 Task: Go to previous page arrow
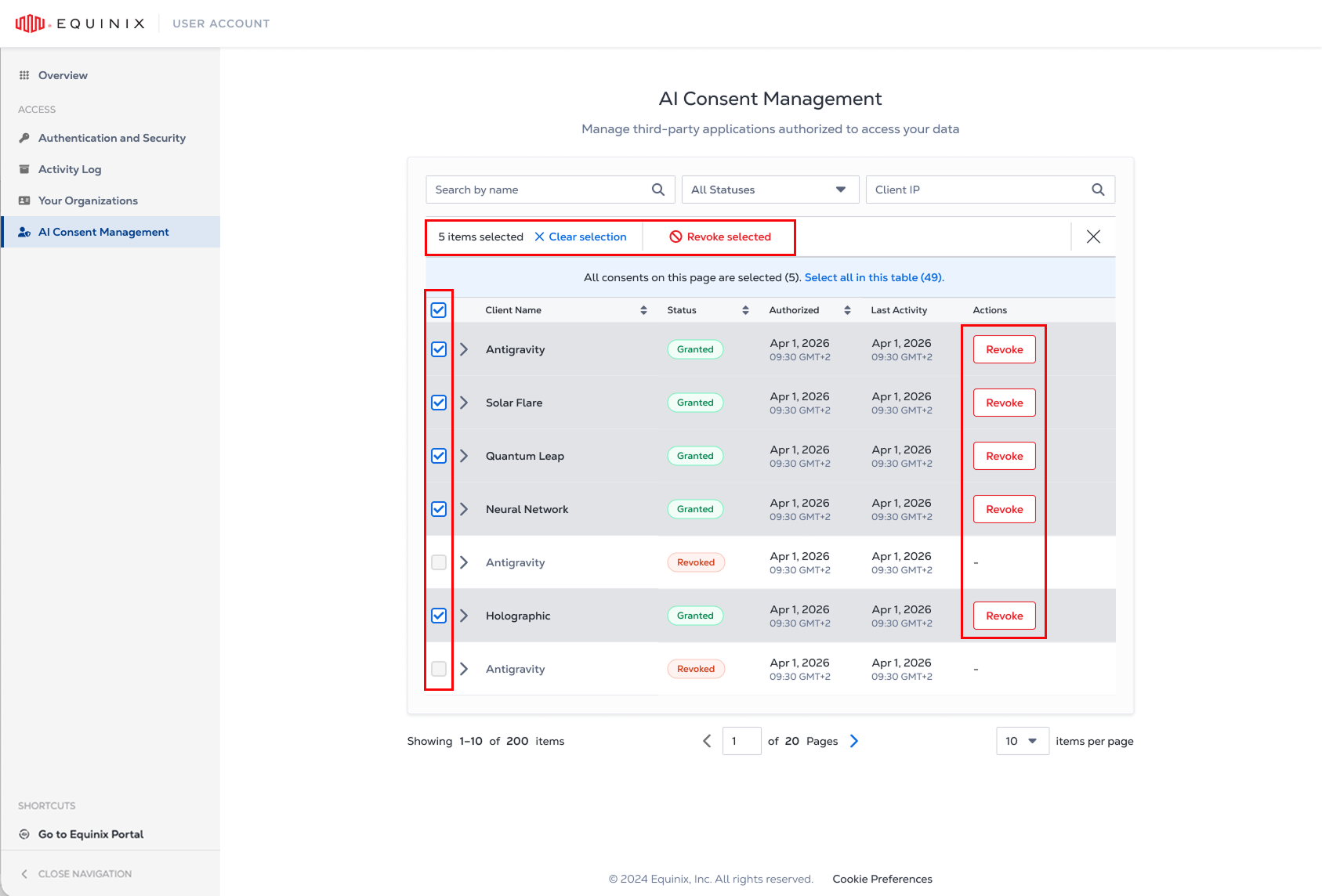click(x=707, y=741)
